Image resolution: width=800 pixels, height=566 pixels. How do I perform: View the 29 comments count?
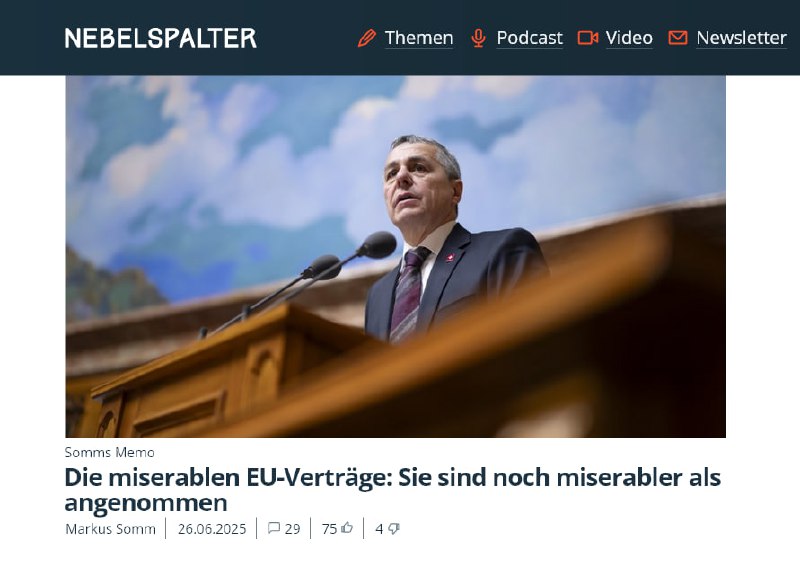tap(292, 529)
